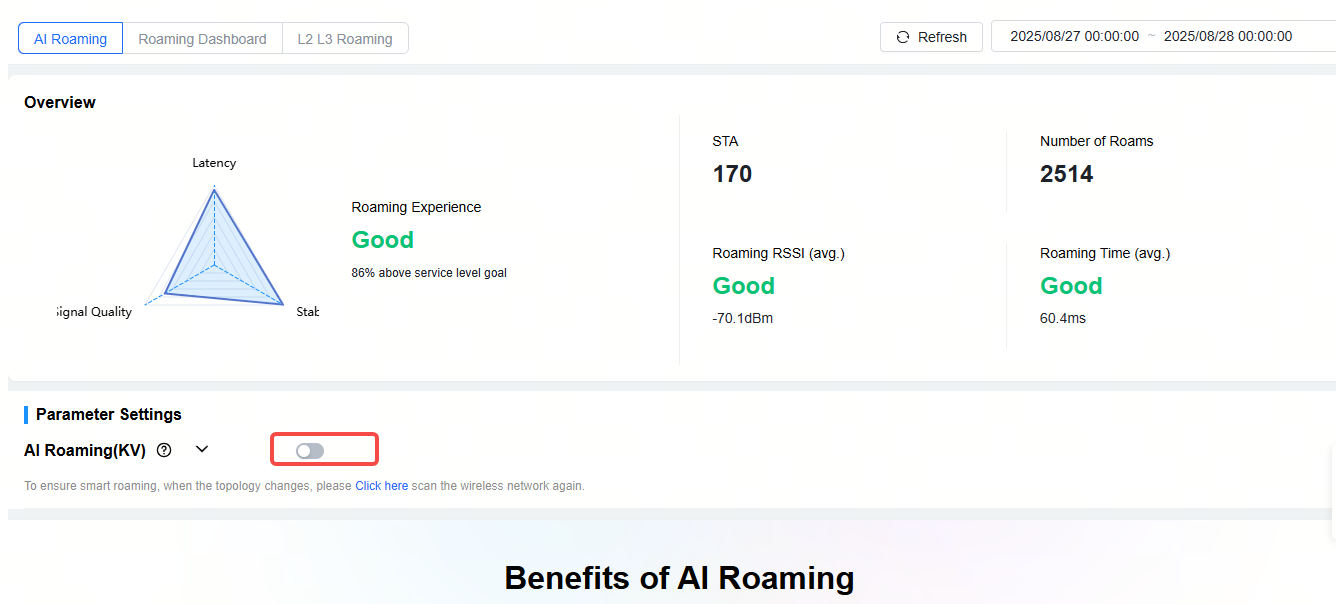
Task: Click the blue Parameter Settings section marker
Action: (x=24, y=414)
